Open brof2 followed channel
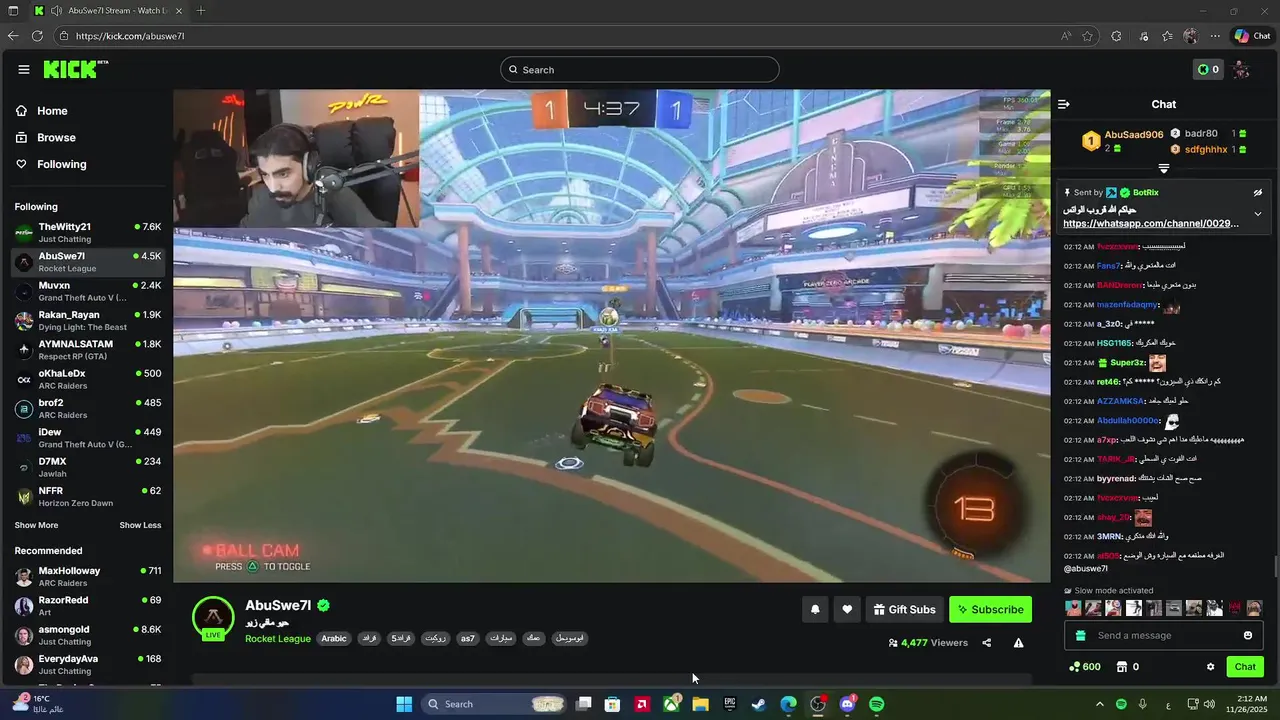Image resolution: width=1280 pixels, height=720 pixels. [88, 409]
